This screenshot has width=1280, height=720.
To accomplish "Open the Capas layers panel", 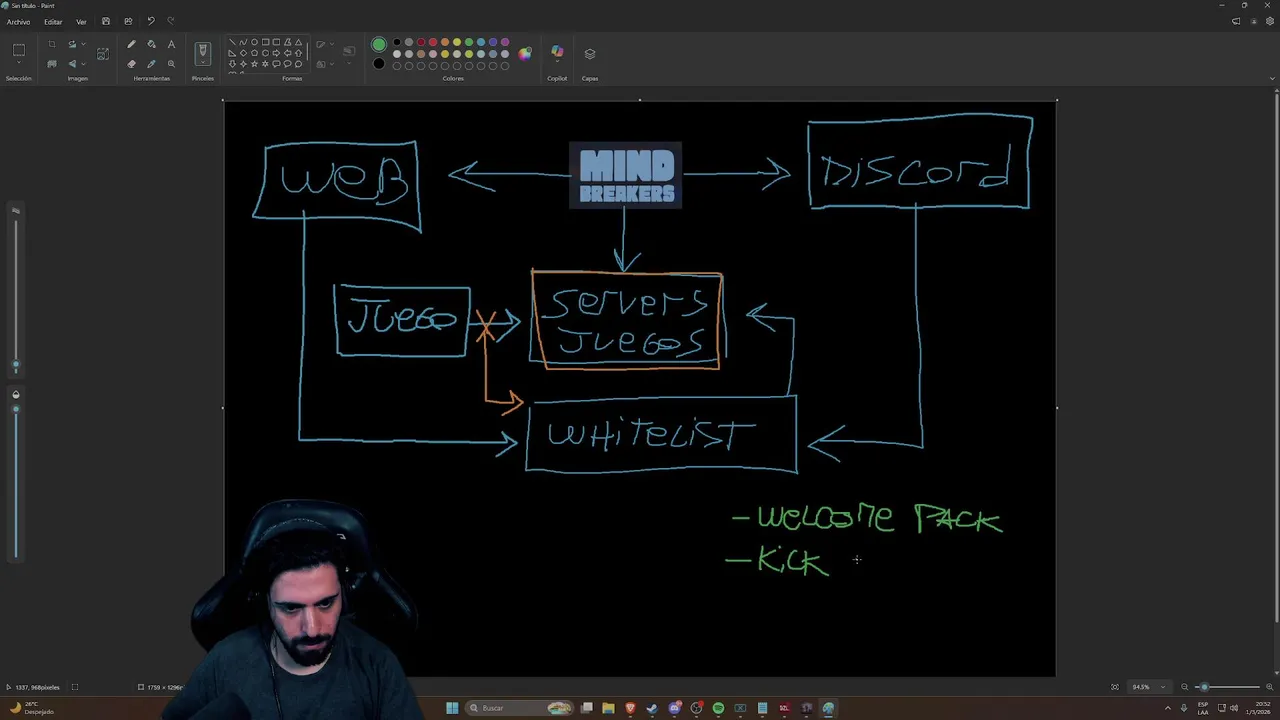I will click(590, 53).
